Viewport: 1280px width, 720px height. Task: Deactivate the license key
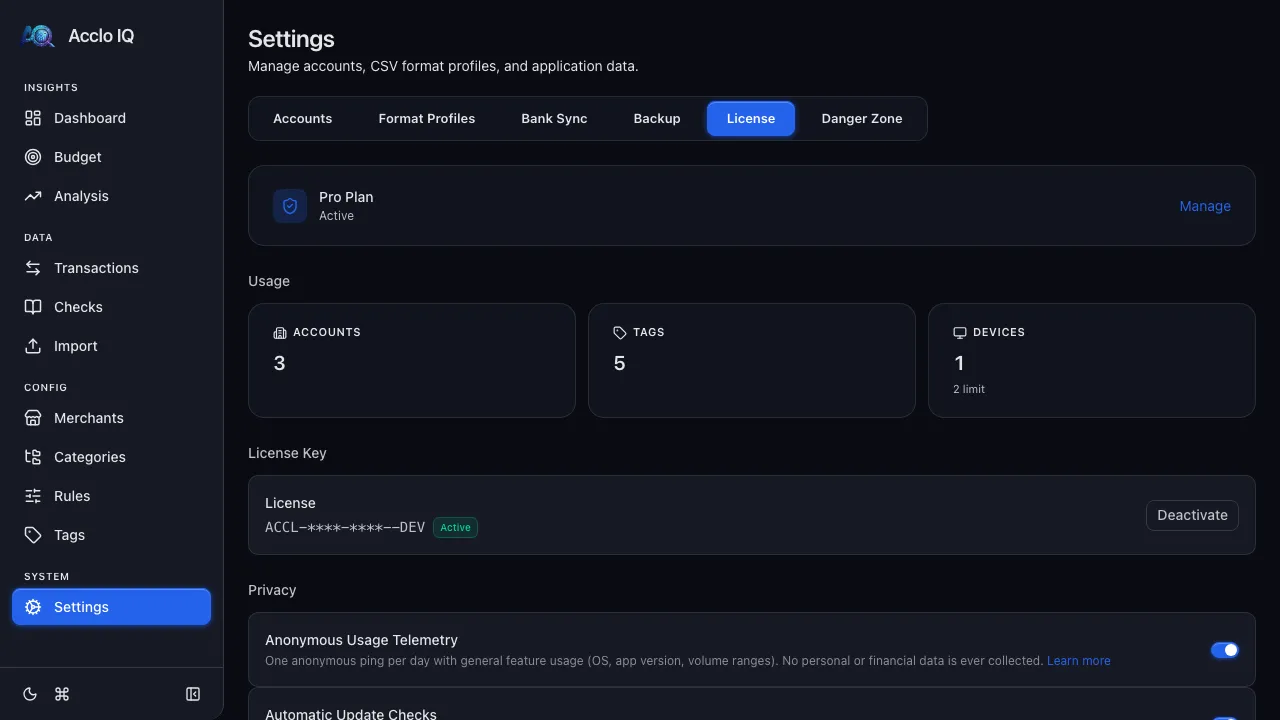[1192, 515]
